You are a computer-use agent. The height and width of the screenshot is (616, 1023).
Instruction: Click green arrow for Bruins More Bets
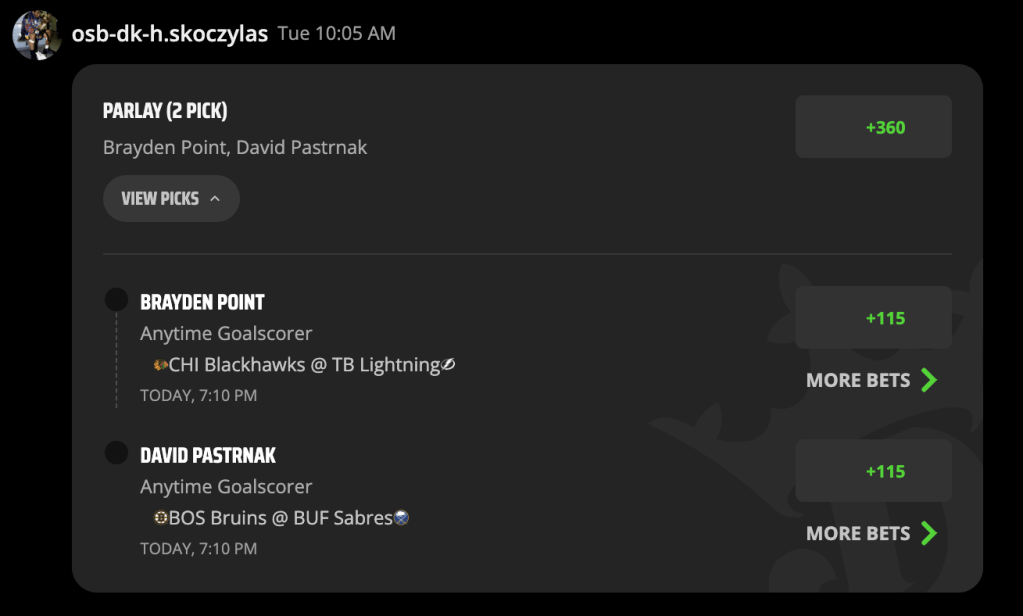929,533
